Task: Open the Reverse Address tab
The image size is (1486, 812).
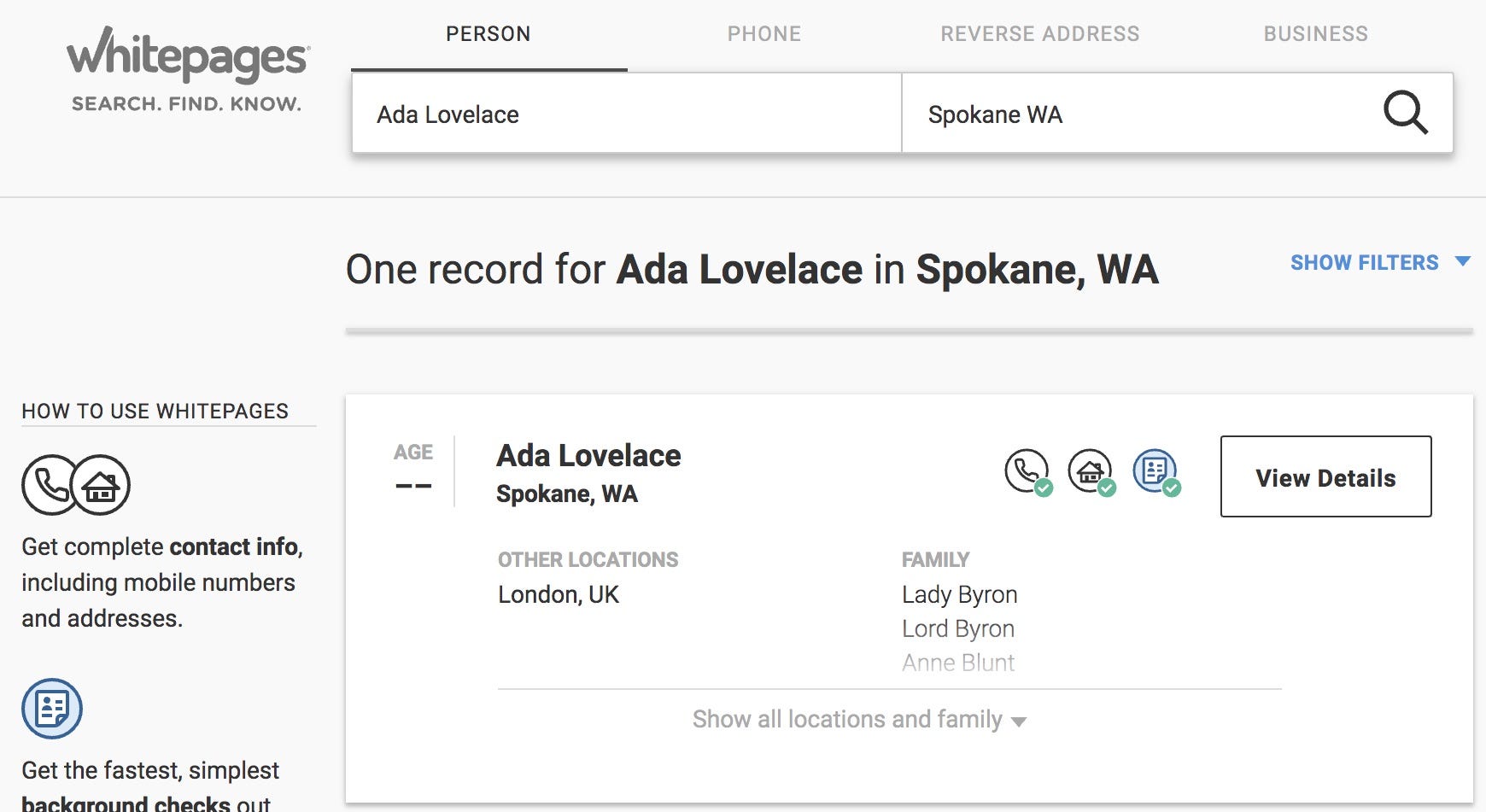Action: (x=1040, y=34)
